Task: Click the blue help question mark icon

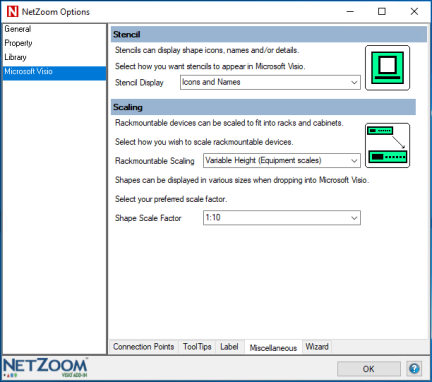Action: click(x=414, y=369)
